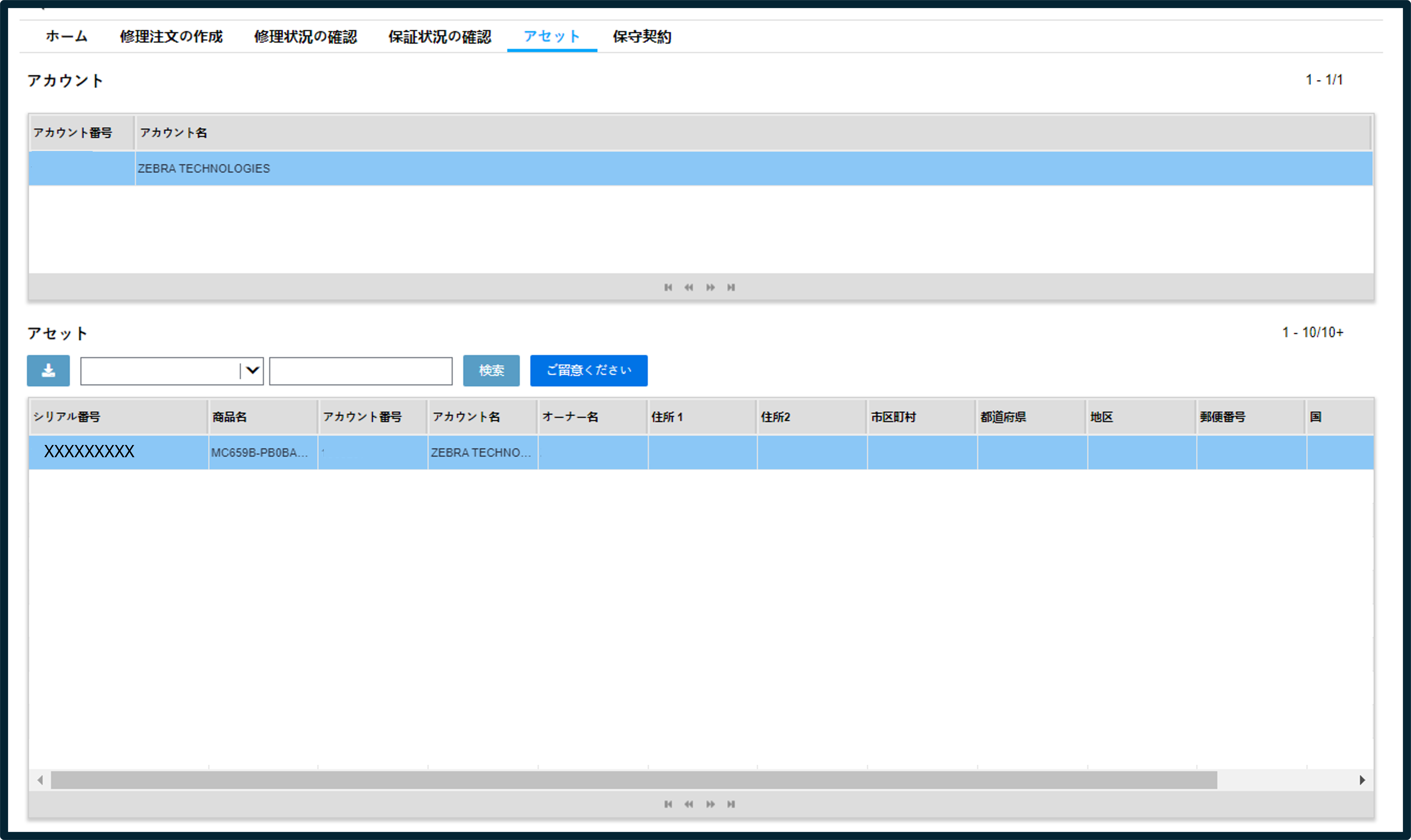Go to last page in Account pager
The width and height of the screenshot is (1411, 840).
(x=731, y=287)
